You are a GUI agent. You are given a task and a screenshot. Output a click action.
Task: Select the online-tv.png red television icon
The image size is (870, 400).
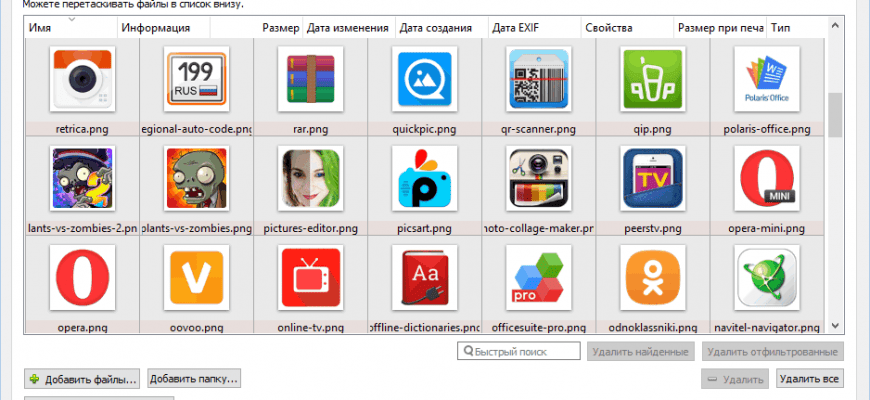[x=310, y=277]
